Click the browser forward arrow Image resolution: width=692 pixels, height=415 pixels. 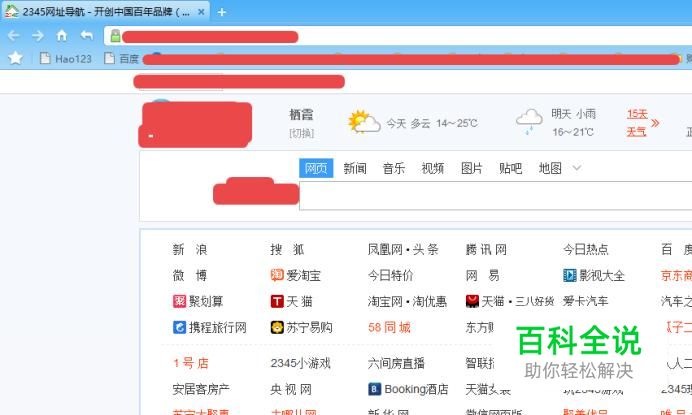(38, 35)
